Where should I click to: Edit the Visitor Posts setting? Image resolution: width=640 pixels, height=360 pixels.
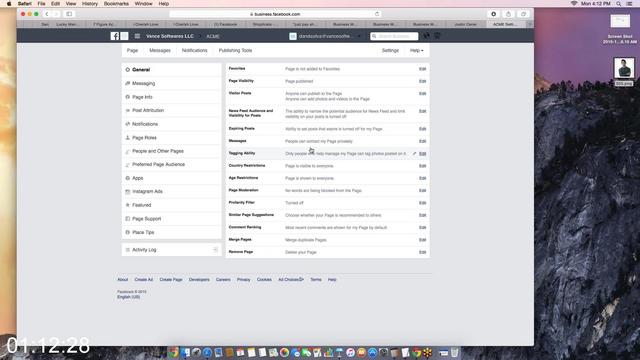(x=422, y=93)
